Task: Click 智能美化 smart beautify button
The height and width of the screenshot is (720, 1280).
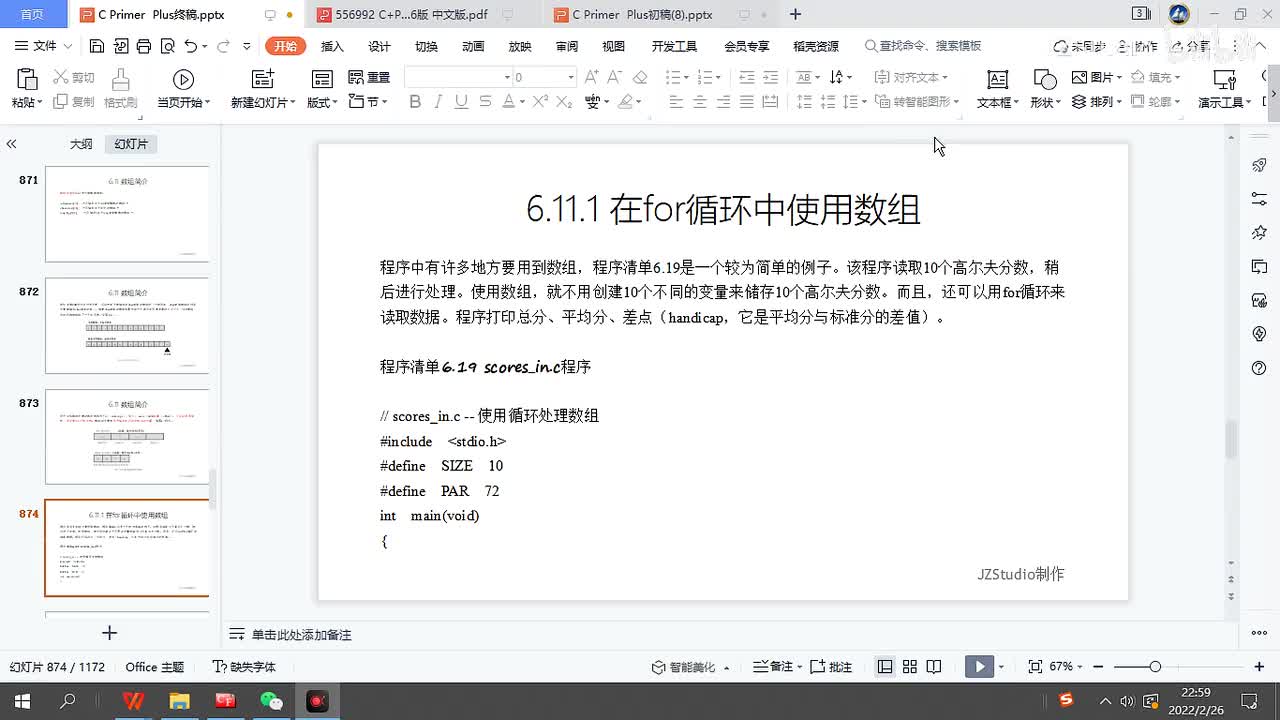Action: 683,667
